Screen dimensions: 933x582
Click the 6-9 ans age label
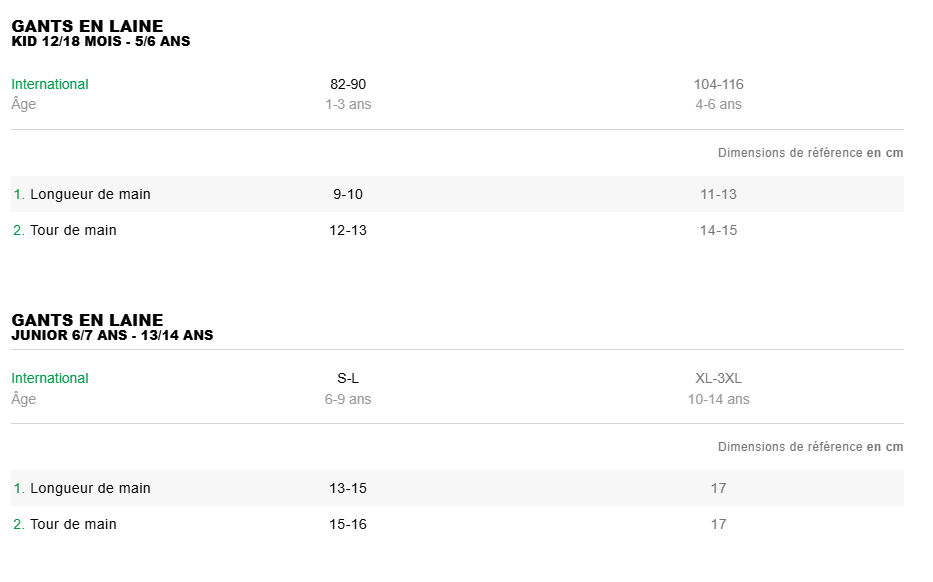point(348,399)
